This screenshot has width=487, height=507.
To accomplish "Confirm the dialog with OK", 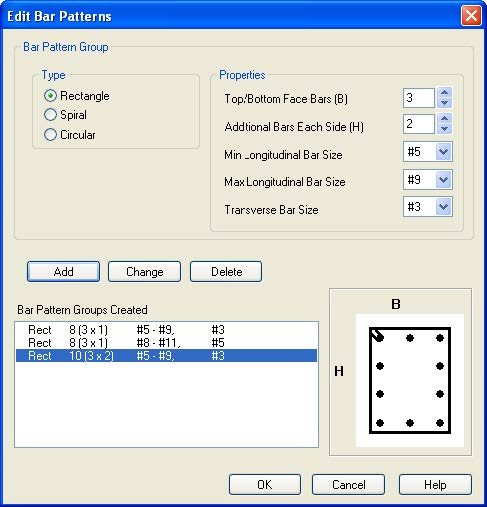I will pyautogui.click(x=265, y=485).
